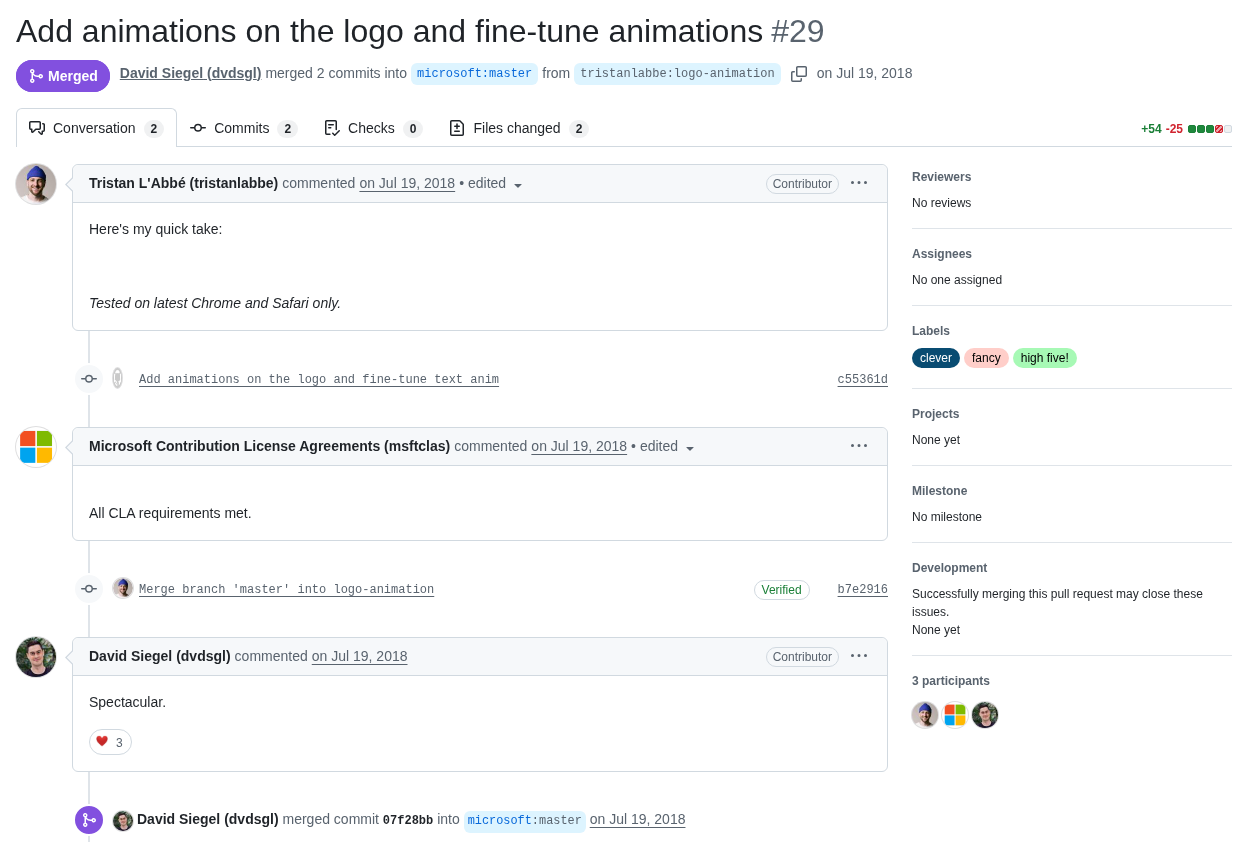Click the 'Projects' sidebar heading
This screenshot has height=842, width=1244.
pyautogui.click(x=936, y=414)
